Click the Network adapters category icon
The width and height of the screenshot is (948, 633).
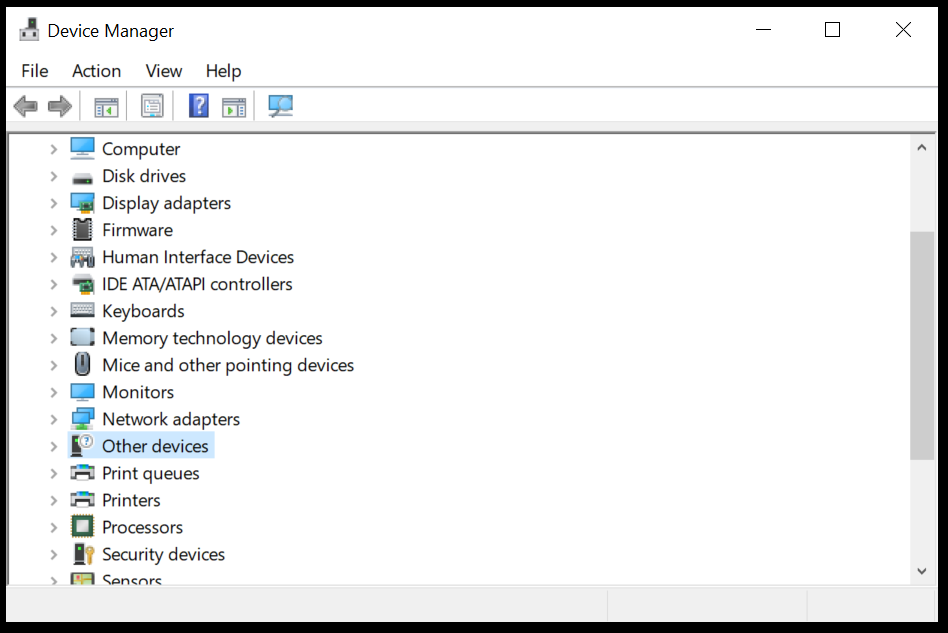pyautogui.click(x=82, y=419)
